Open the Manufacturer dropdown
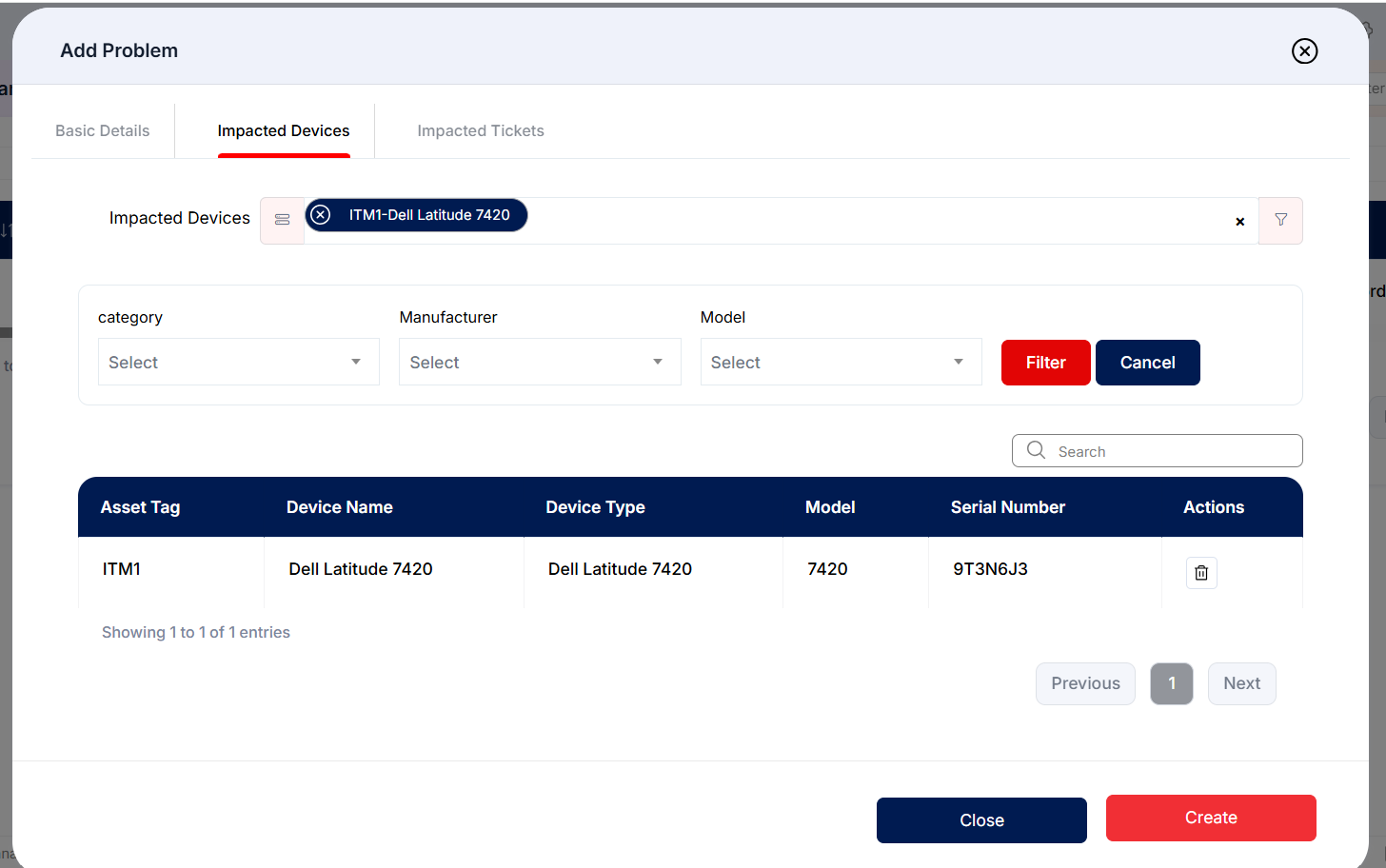The height and width of the screenshot is (868, 1386). pos(540,362)
